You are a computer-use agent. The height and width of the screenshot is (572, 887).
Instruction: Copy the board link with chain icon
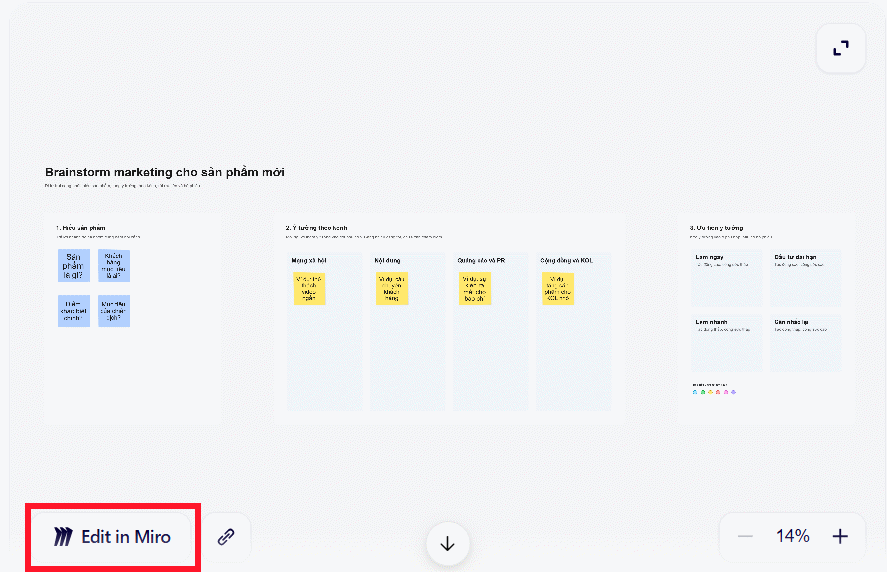click(x=226, y=536)
